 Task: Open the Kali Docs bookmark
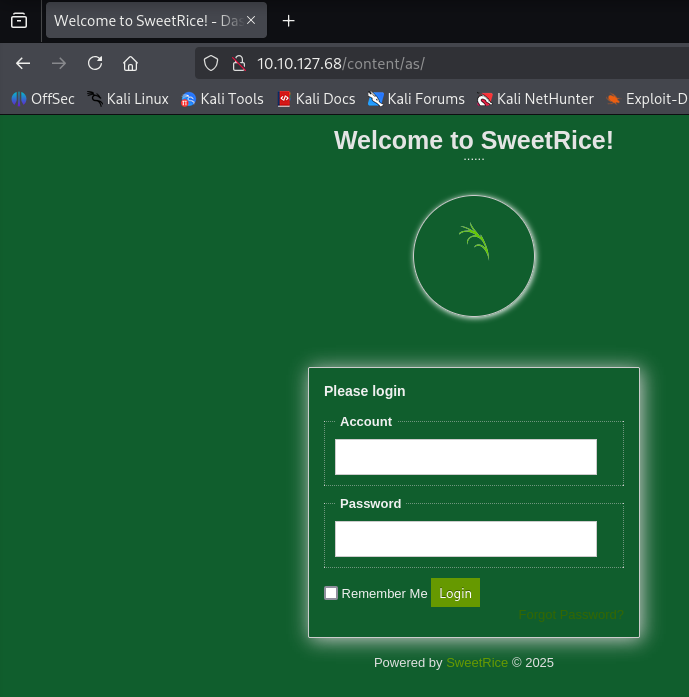(x=316, y=99)
